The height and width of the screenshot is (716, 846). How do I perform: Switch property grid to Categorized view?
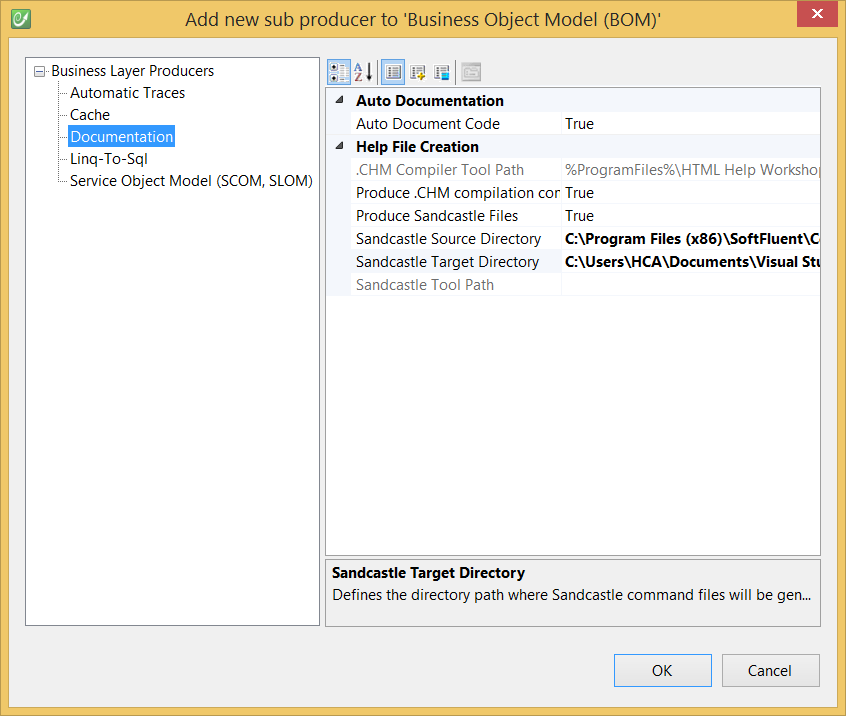(339, 72)
